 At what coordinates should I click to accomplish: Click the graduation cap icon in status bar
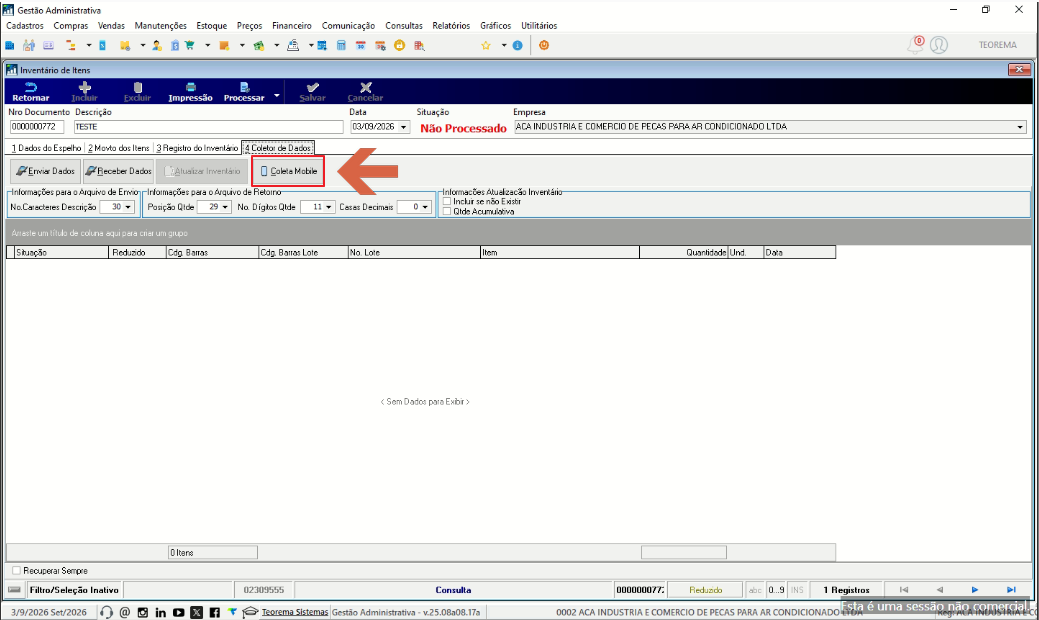pos(250,612)
